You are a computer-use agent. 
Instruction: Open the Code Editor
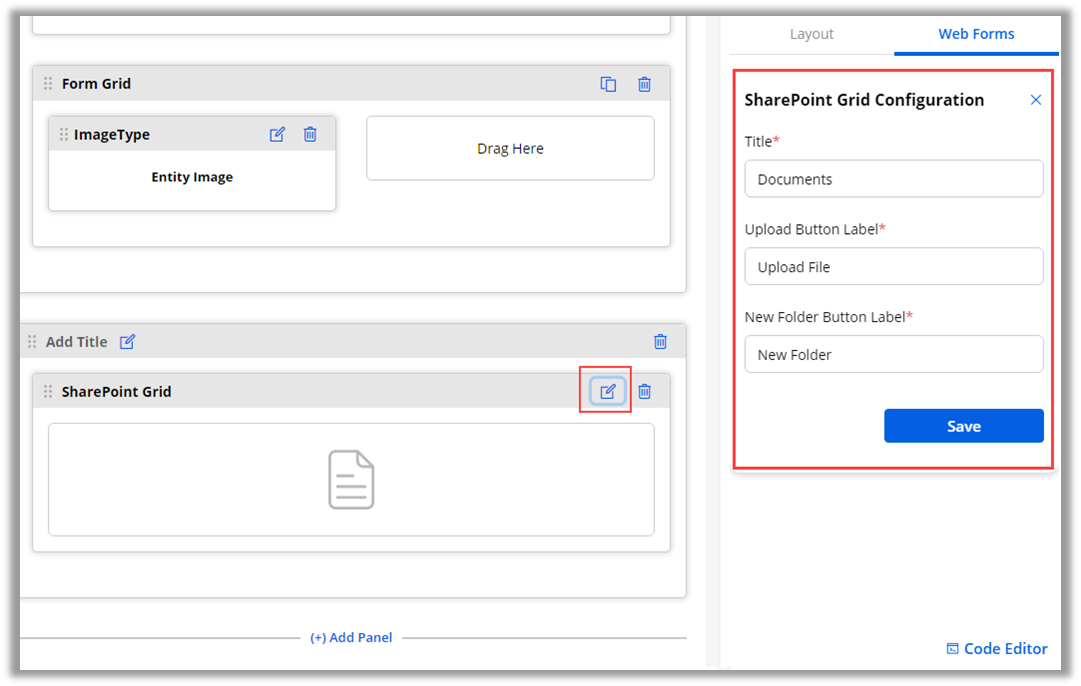pyautogui.click(x=997, y=649)
